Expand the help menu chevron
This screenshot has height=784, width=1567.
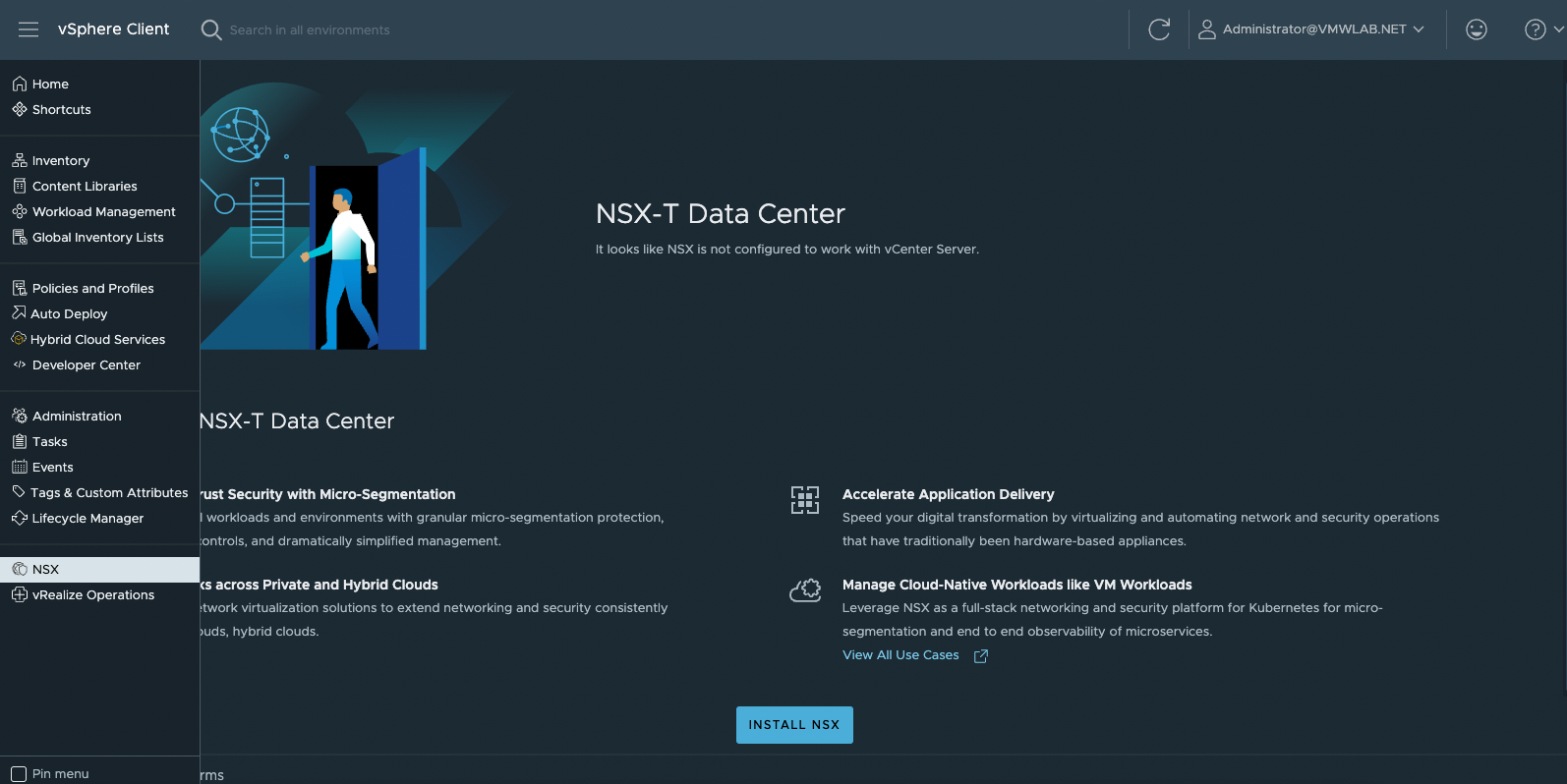coord(1558,29)
